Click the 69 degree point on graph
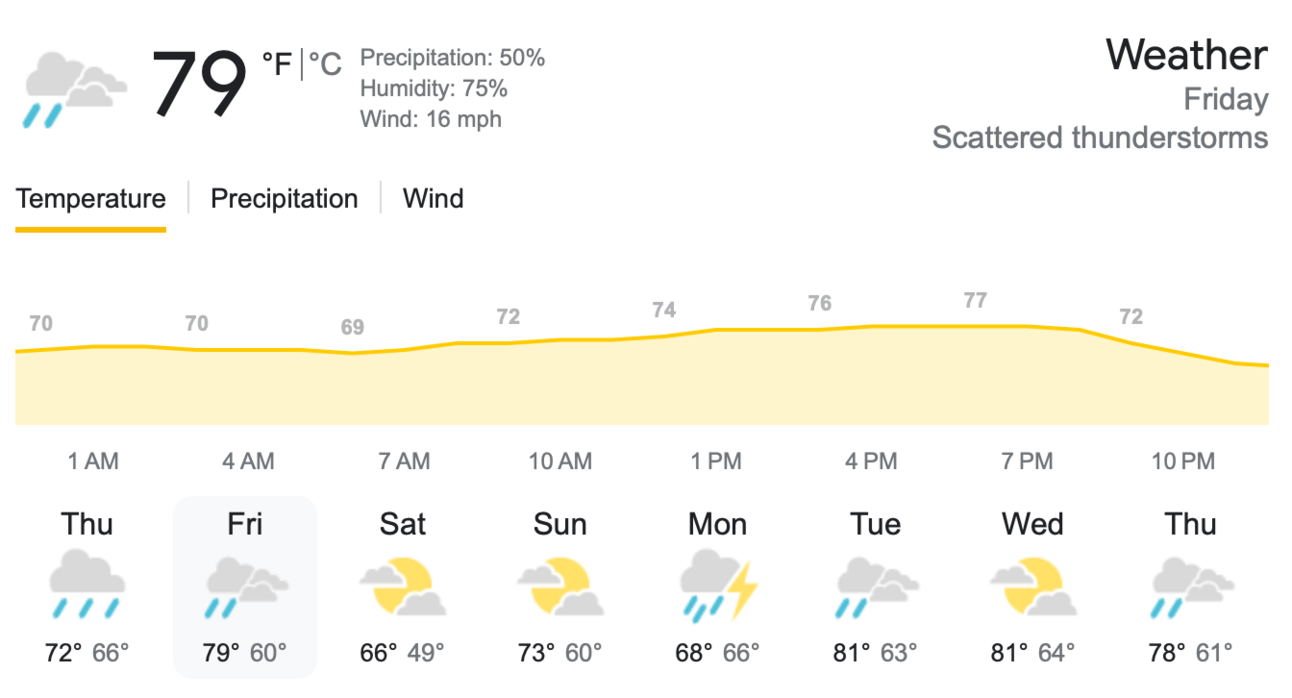The height and width of the screenshot is (698, 1292). (352, 328)
